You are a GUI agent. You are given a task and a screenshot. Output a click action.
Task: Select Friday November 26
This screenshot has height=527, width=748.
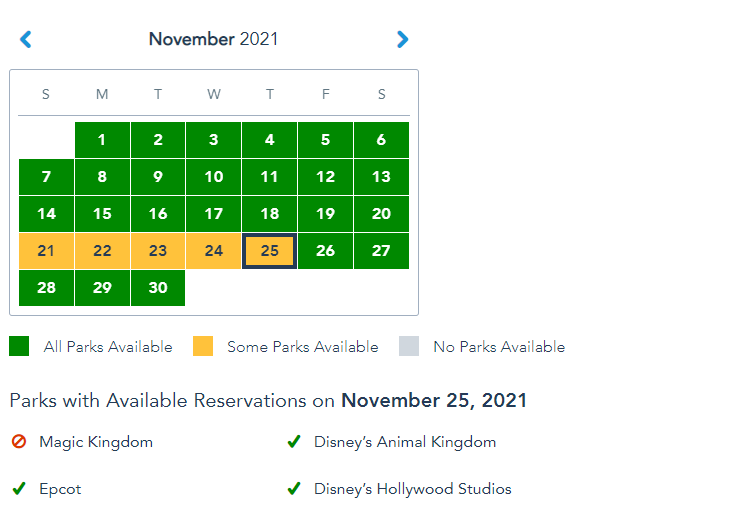(x=325, y=251)
